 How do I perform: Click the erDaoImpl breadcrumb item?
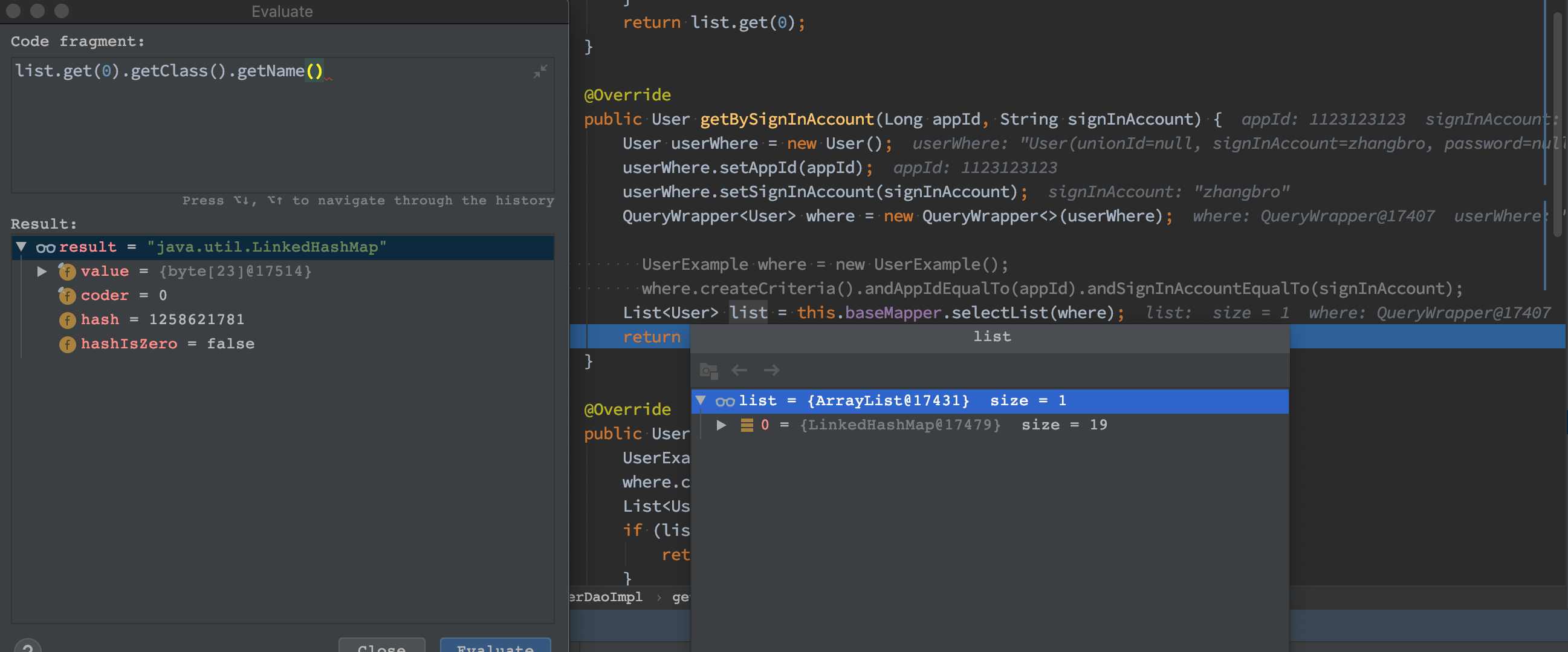(x=606, y=597)
